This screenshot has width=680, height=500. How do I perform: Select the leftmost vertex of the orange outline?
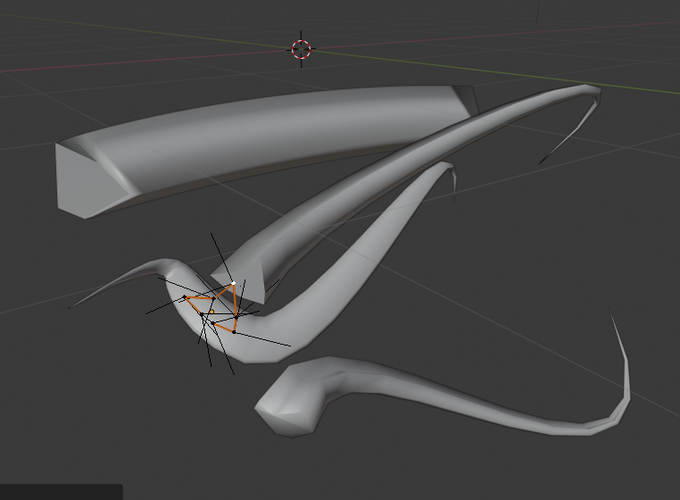tap(185, 297)
